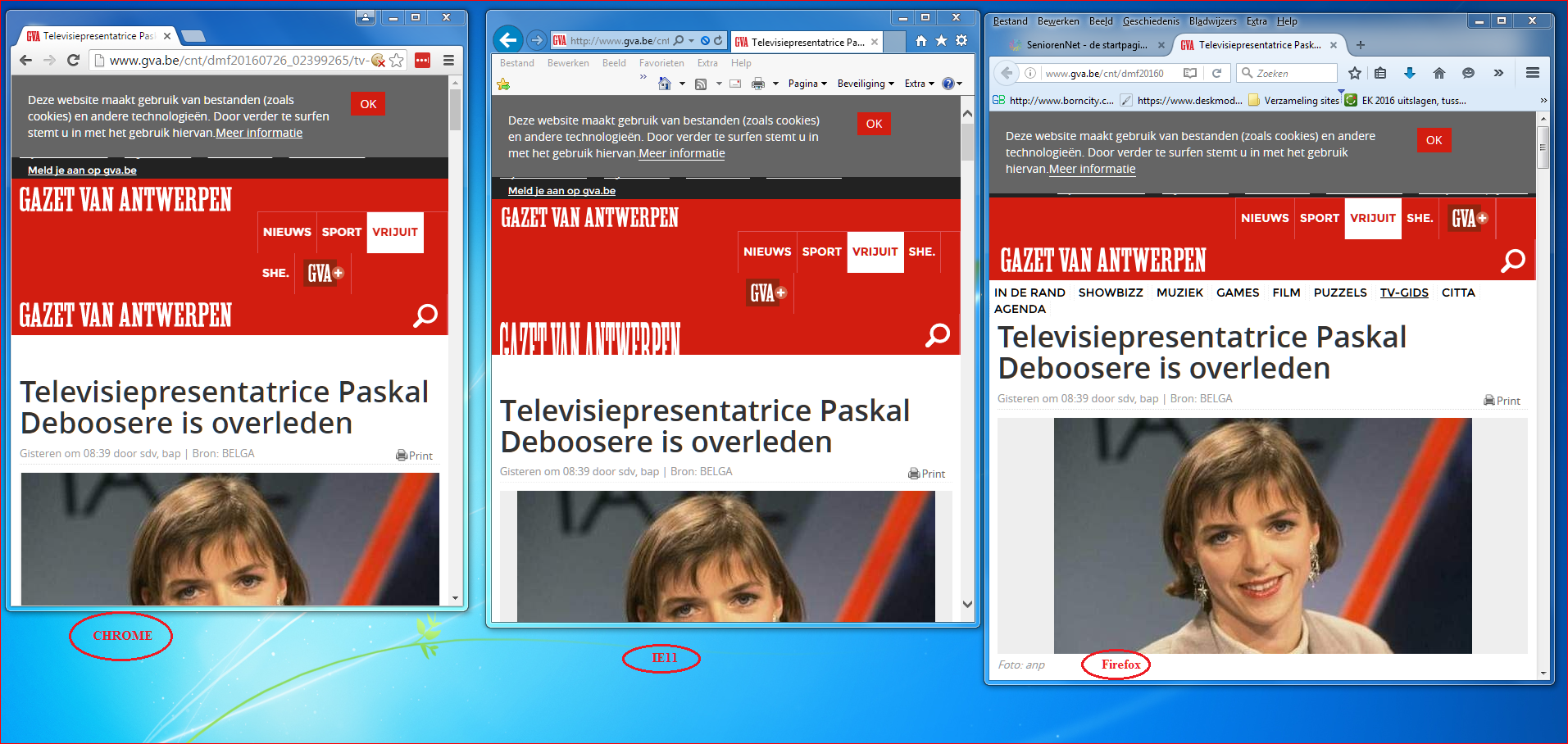Click the RSS feed icon in IE11 toolbar

(x=702, y=83)
